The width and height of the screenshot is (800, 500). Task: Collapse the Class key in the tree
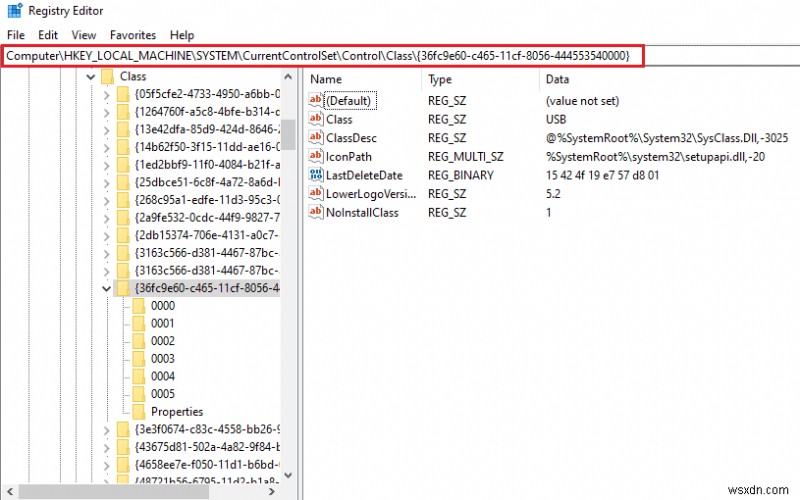[x=91, y=77]
